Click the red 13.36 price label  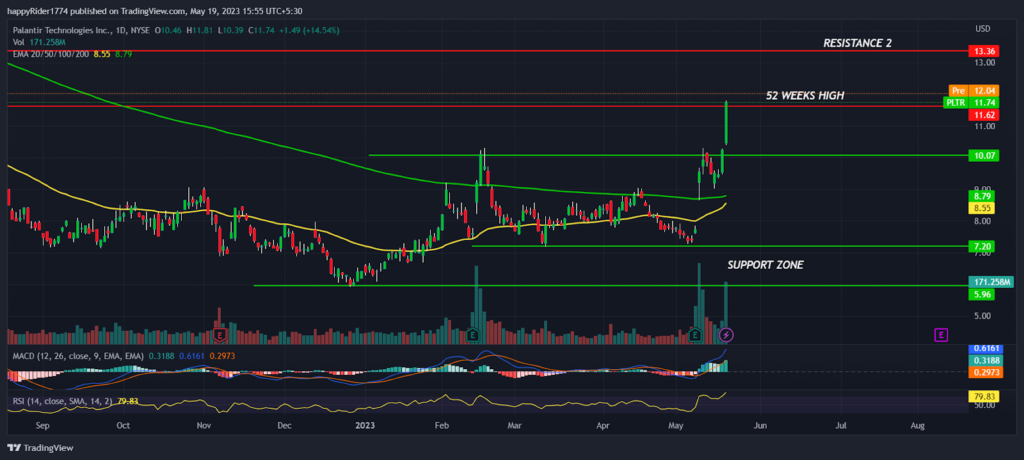tap(984, 51)
